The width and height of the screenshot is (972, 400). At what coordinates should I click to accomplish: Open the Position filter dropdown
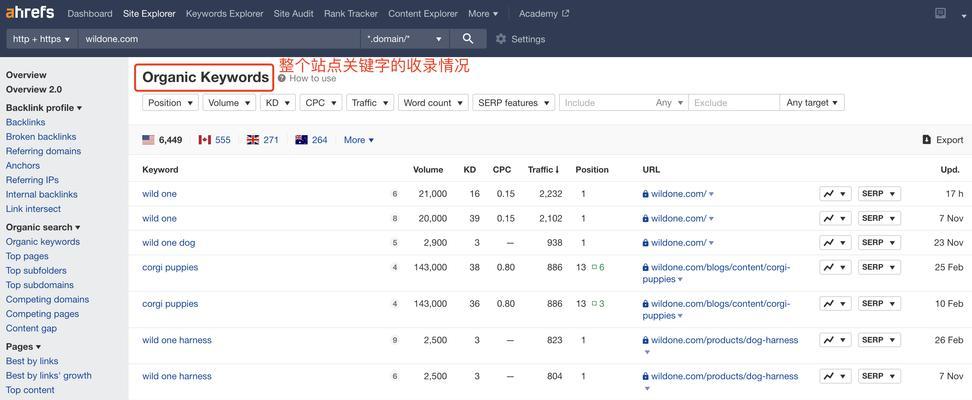(170, 103)
